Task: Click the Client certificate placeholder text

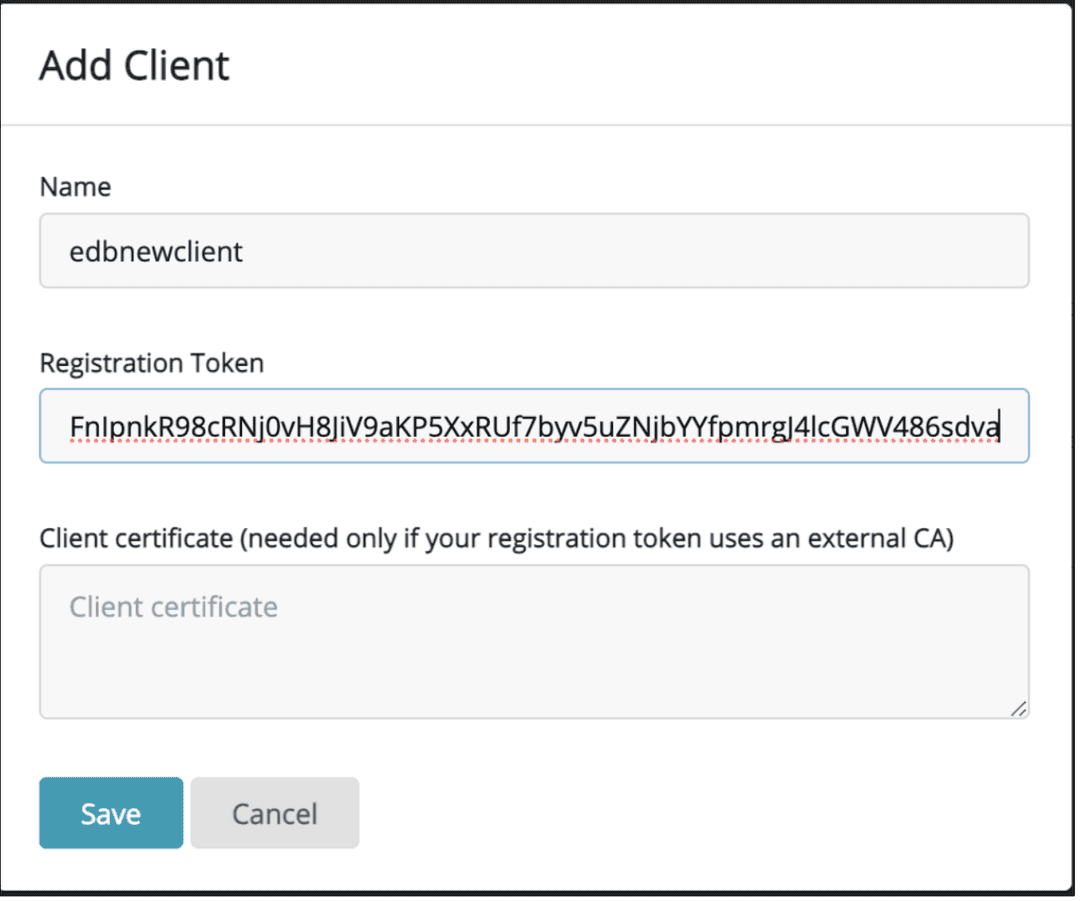Action: tap(173, 606)
